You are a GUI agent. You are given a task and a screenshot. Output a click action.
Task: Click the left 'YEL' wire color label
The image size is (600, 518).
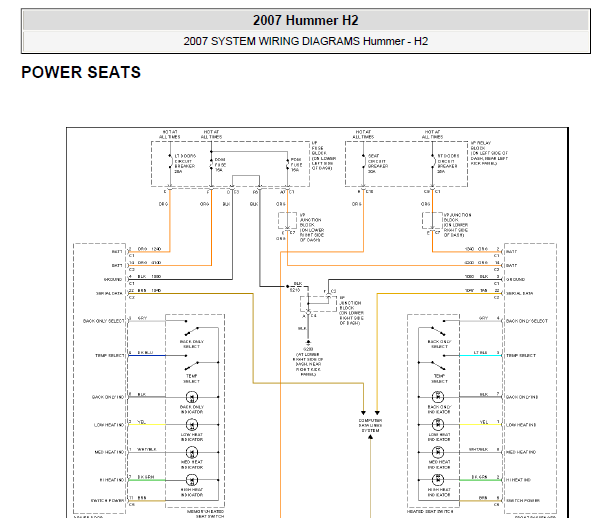[x=142, y=422]
